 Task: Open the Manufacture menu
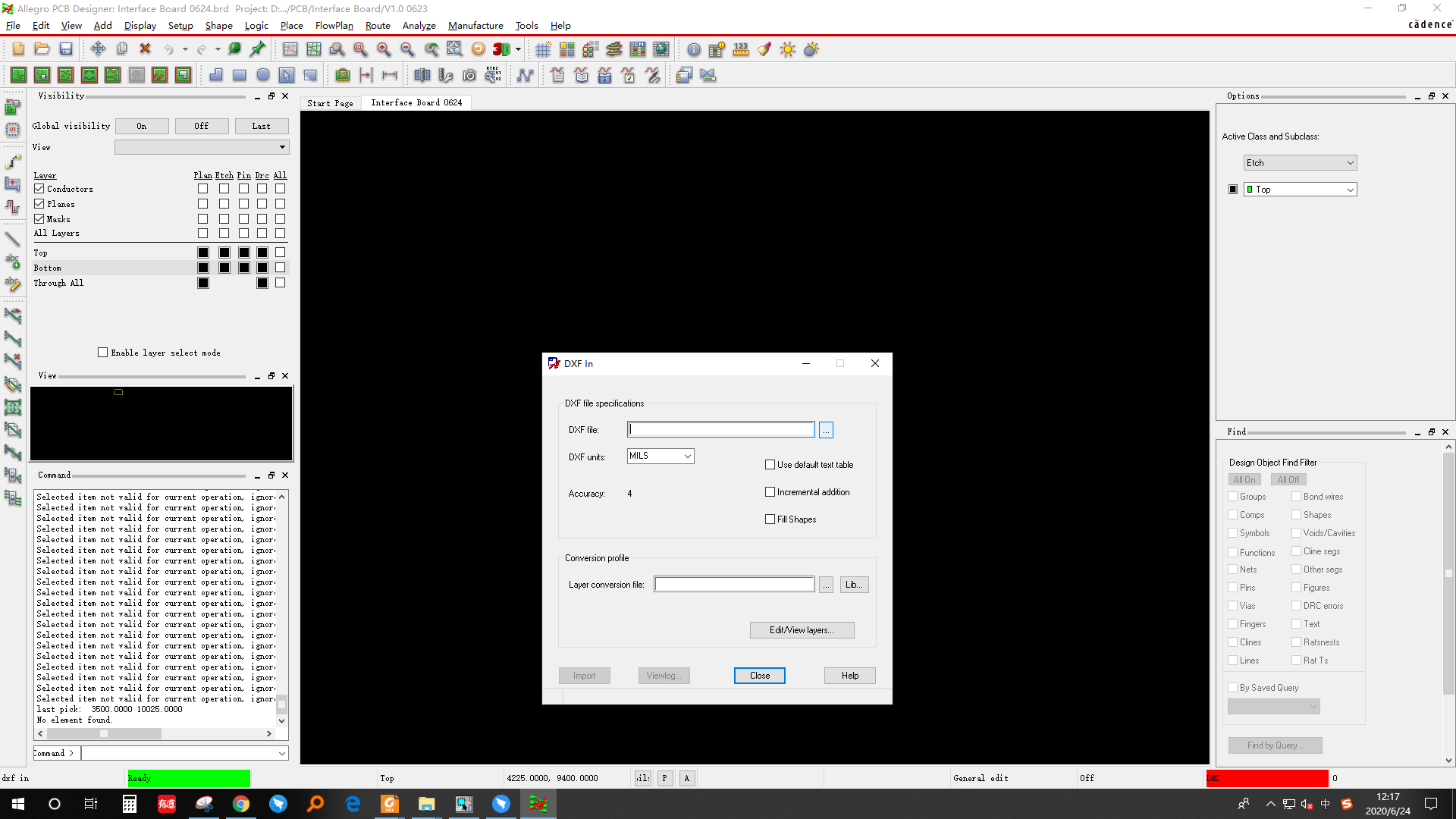point(475,25)
